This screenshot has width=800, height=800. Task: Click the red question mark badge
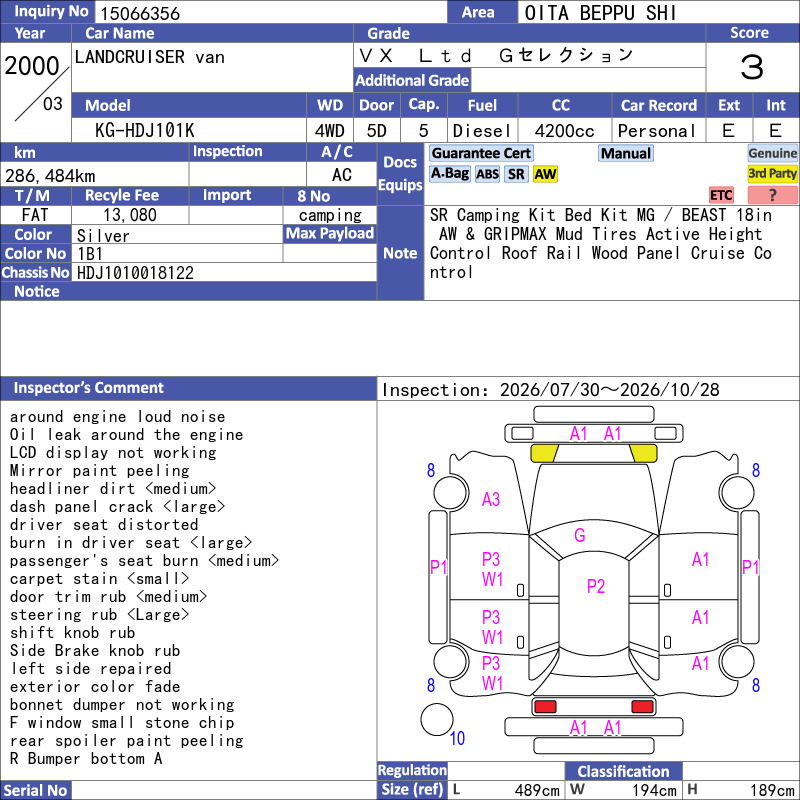772,195
